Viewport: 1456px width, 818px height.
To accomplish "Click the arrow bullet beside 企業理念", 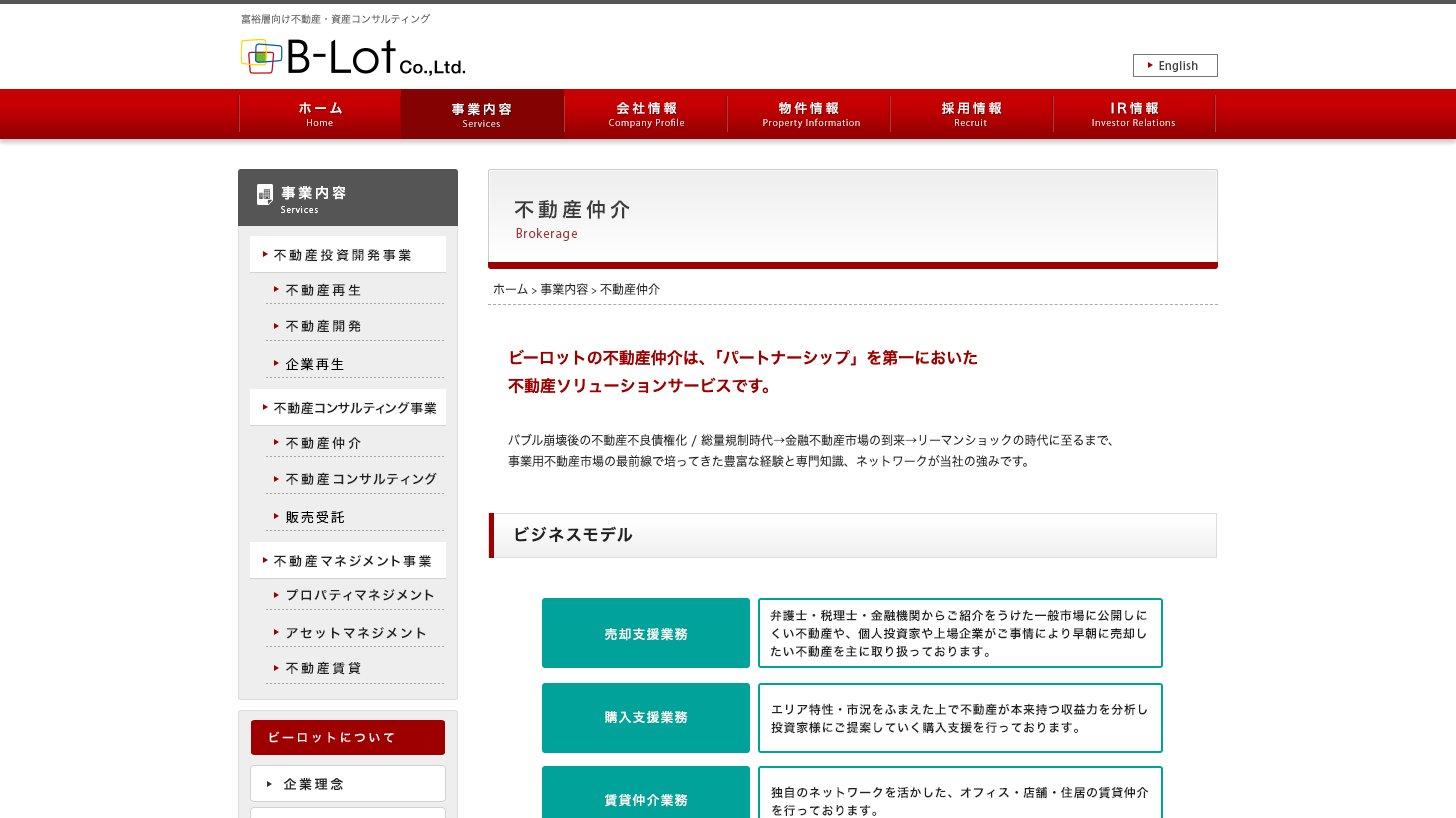I will click(269, 784).
